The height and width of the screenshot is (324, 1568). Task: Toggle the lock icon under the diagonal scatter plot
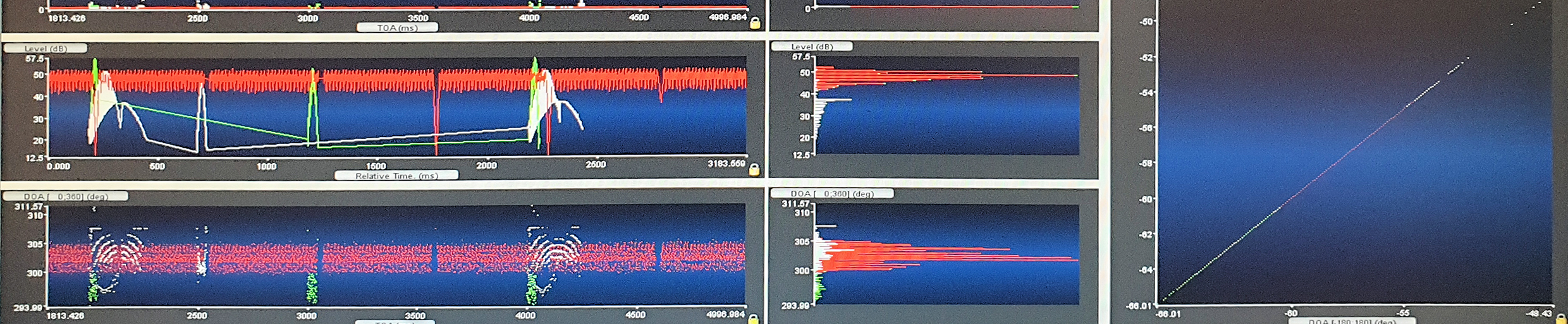point(1560,319)
